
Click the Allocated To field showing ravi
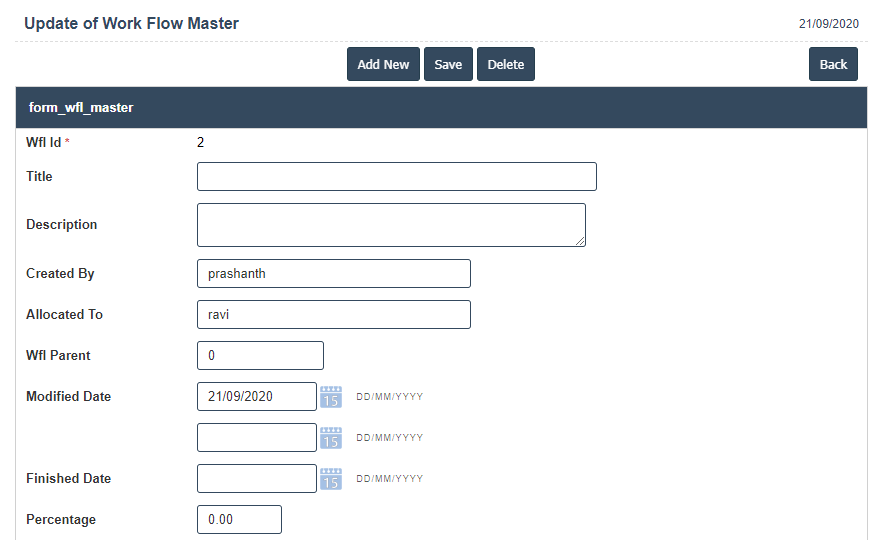point(333,315)
